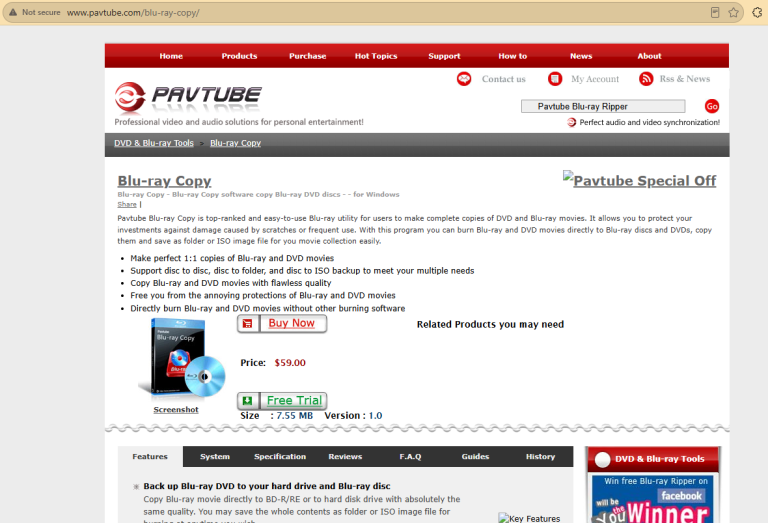Switch to the System tab
The width and height of the screenshot is (768, 523).
[215, 456]
